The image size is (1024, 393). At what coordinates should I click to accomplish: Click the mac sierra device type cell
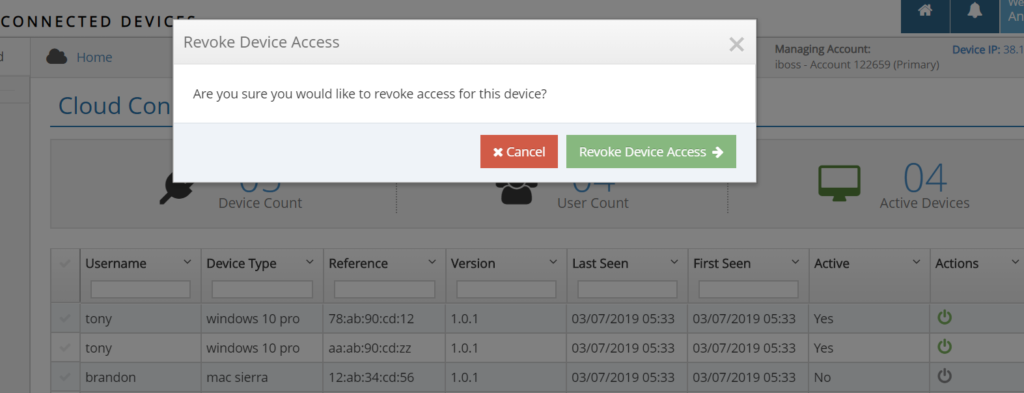(262, 377)
